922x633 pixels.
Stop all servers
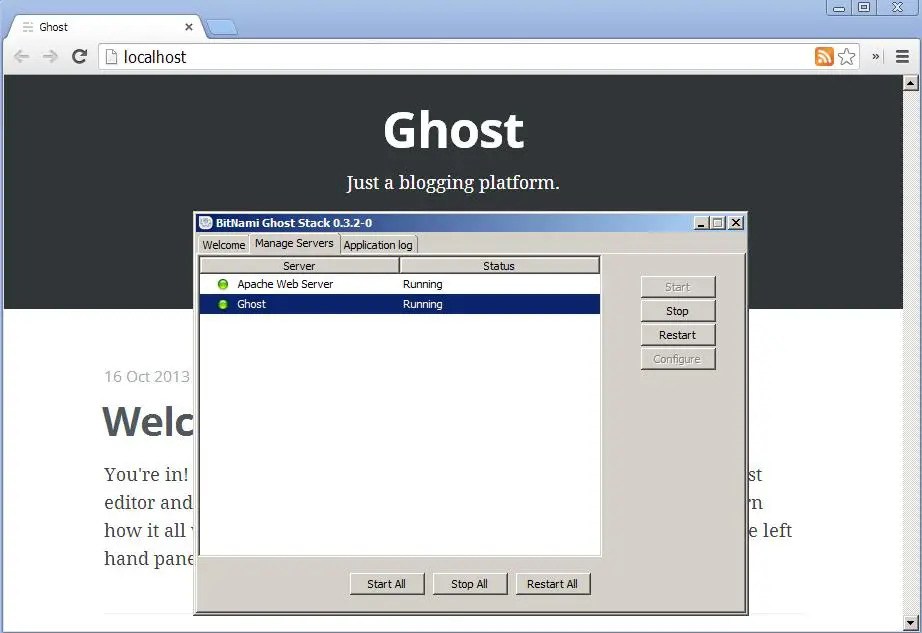(470, 584)
